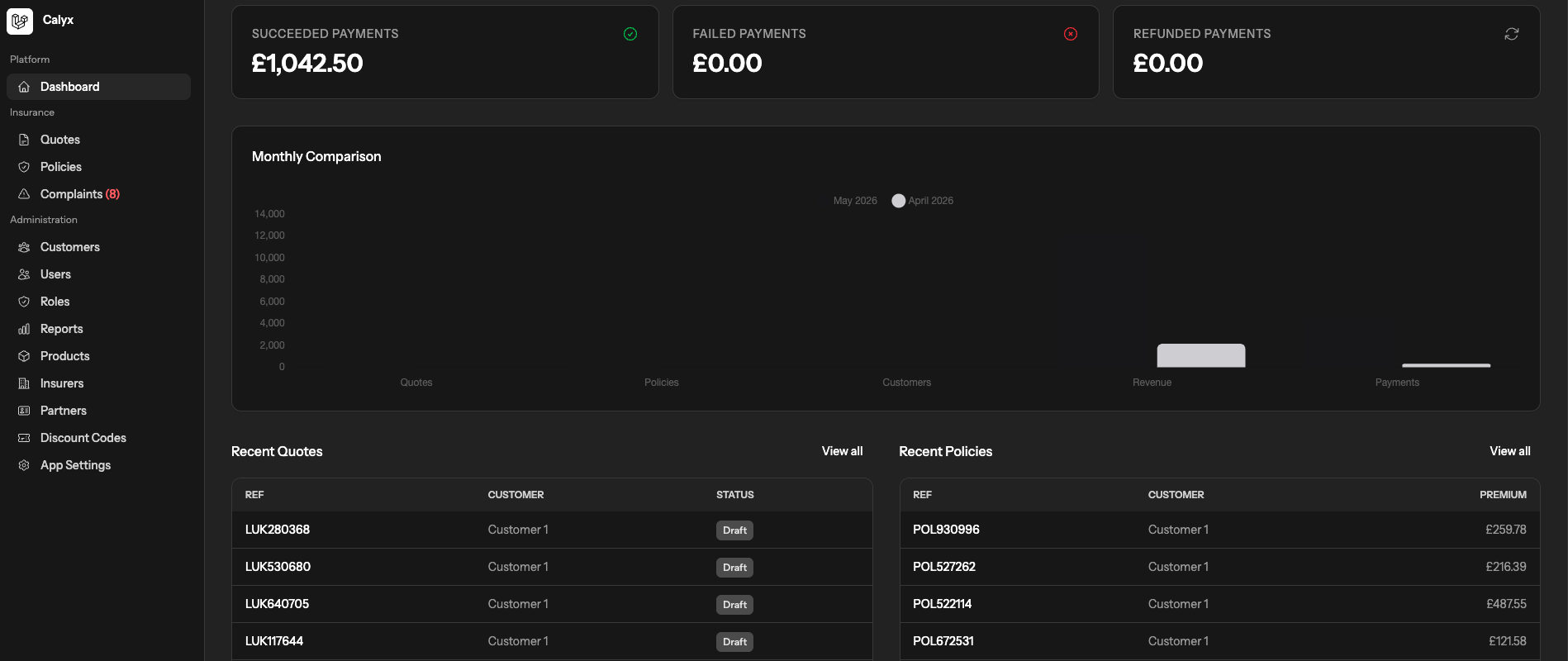Click the Calyx logo icon

20,21
